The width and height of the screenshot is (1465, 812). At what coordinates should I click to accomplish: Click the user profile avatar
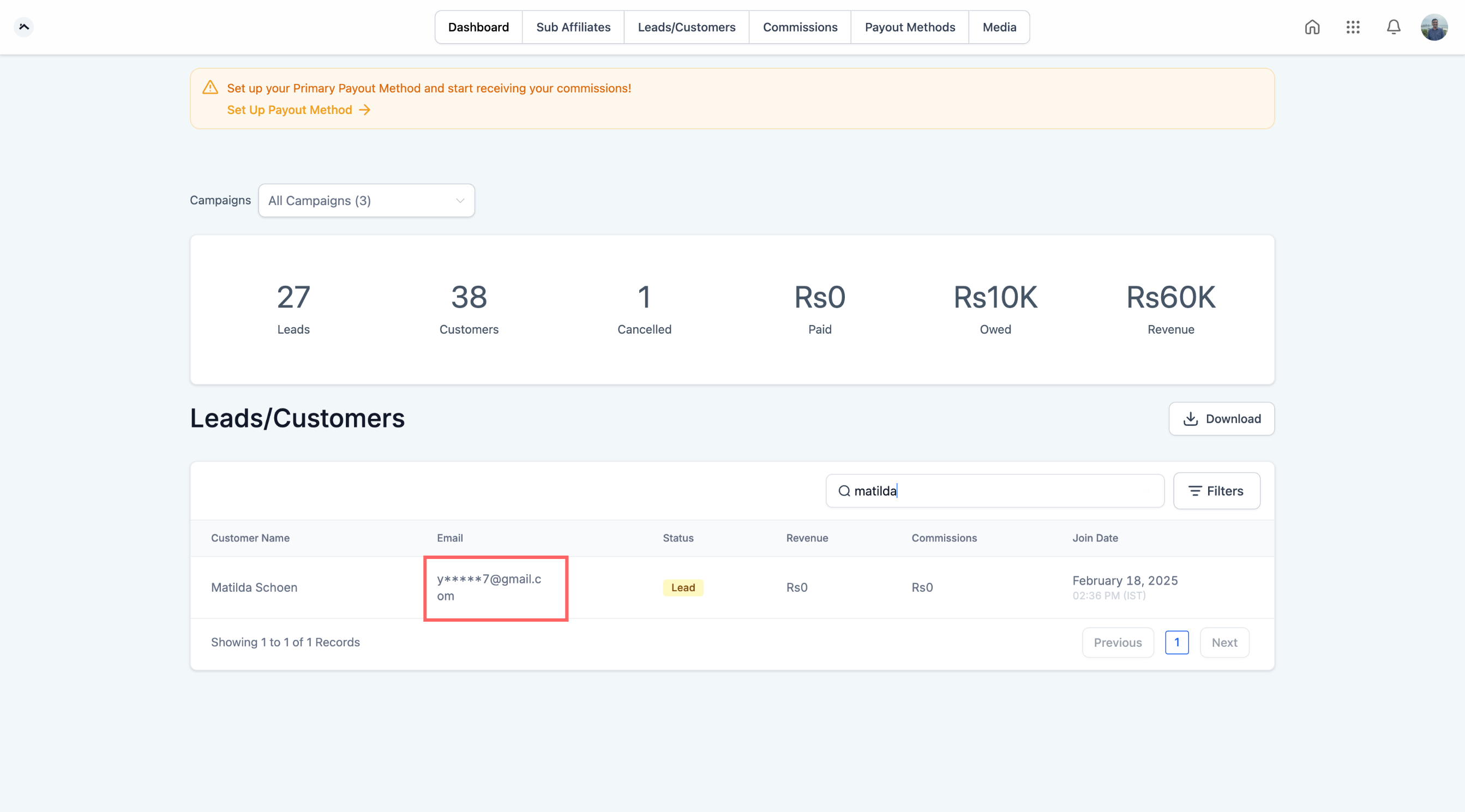click(1434, 27)
